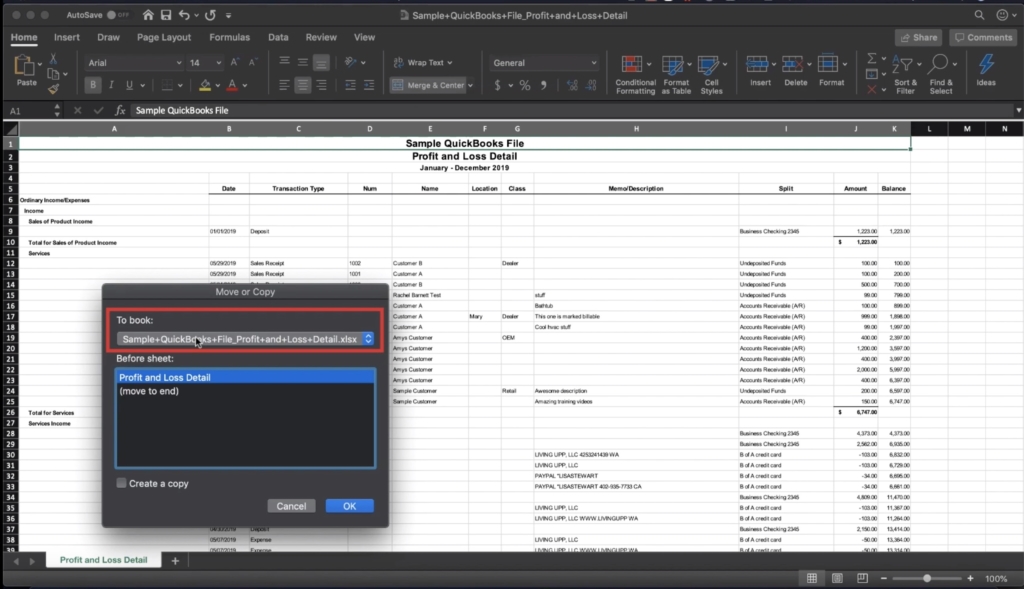Click the Percent Style icon

click(524, 86)
